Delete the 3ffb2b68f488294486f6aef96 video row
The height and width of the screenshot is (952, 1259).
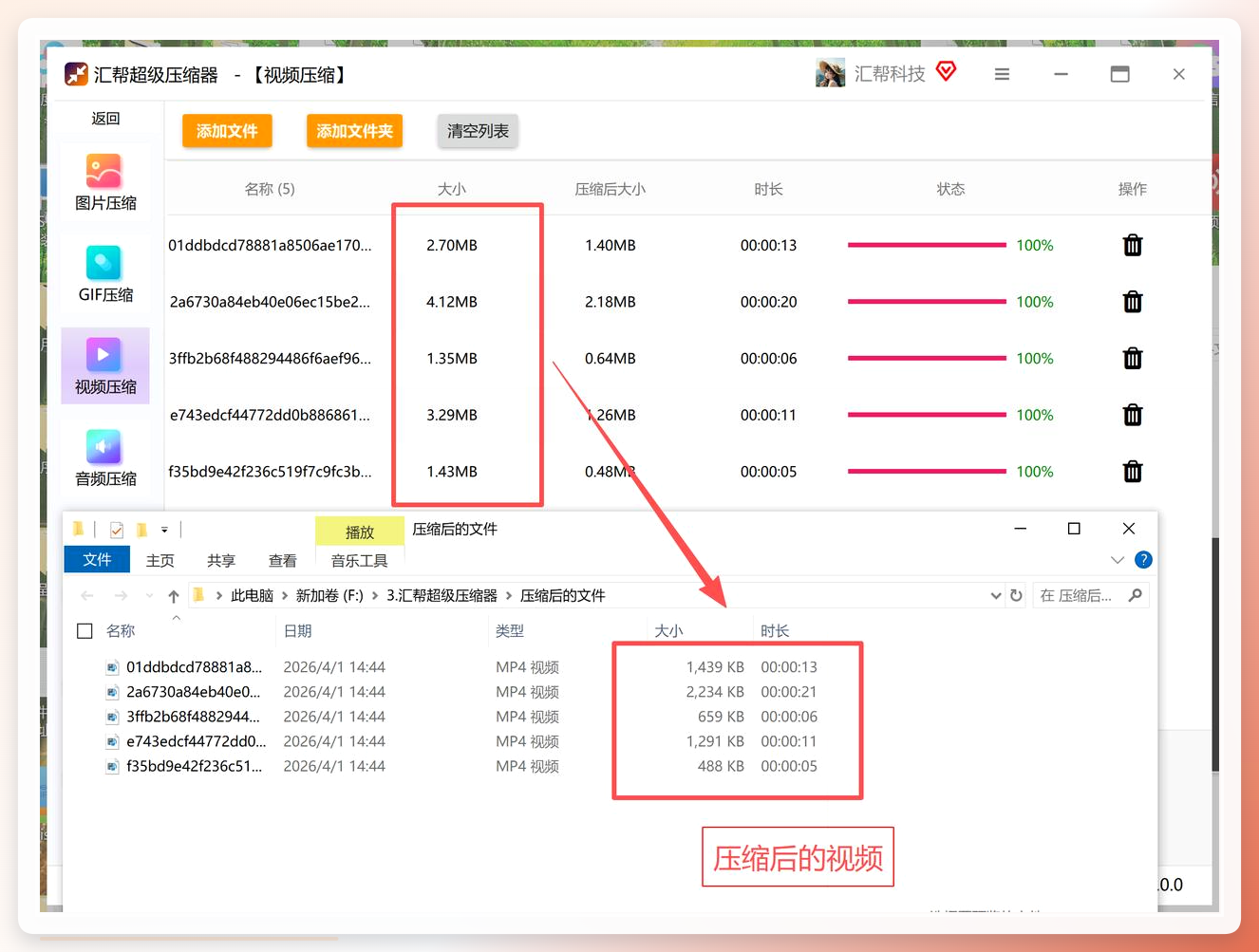pyautogui.click(x=1132, y=359)
